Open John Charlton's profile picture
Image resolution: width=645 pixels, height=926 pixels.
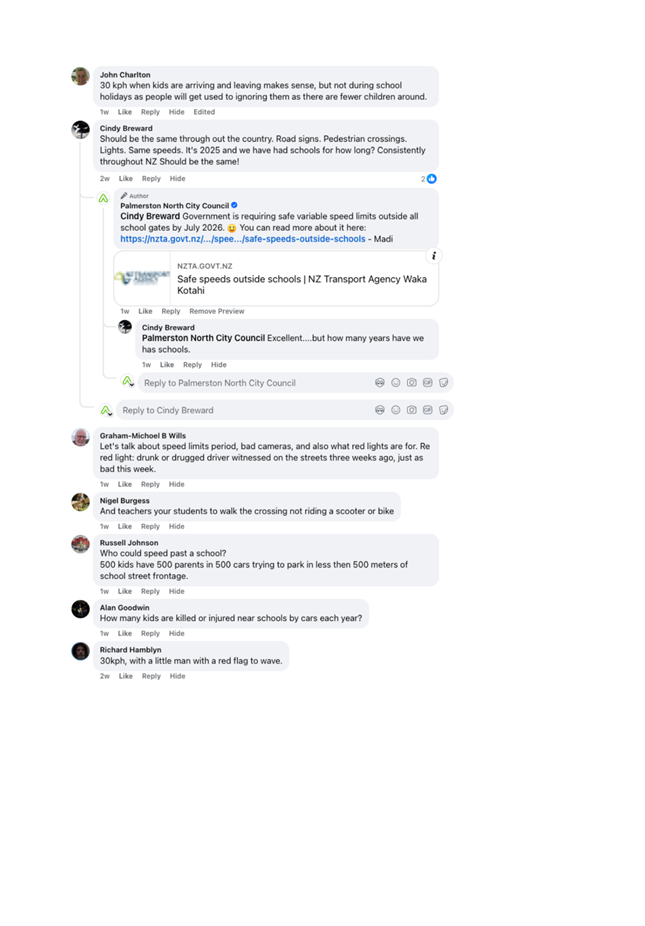(80, 76)
